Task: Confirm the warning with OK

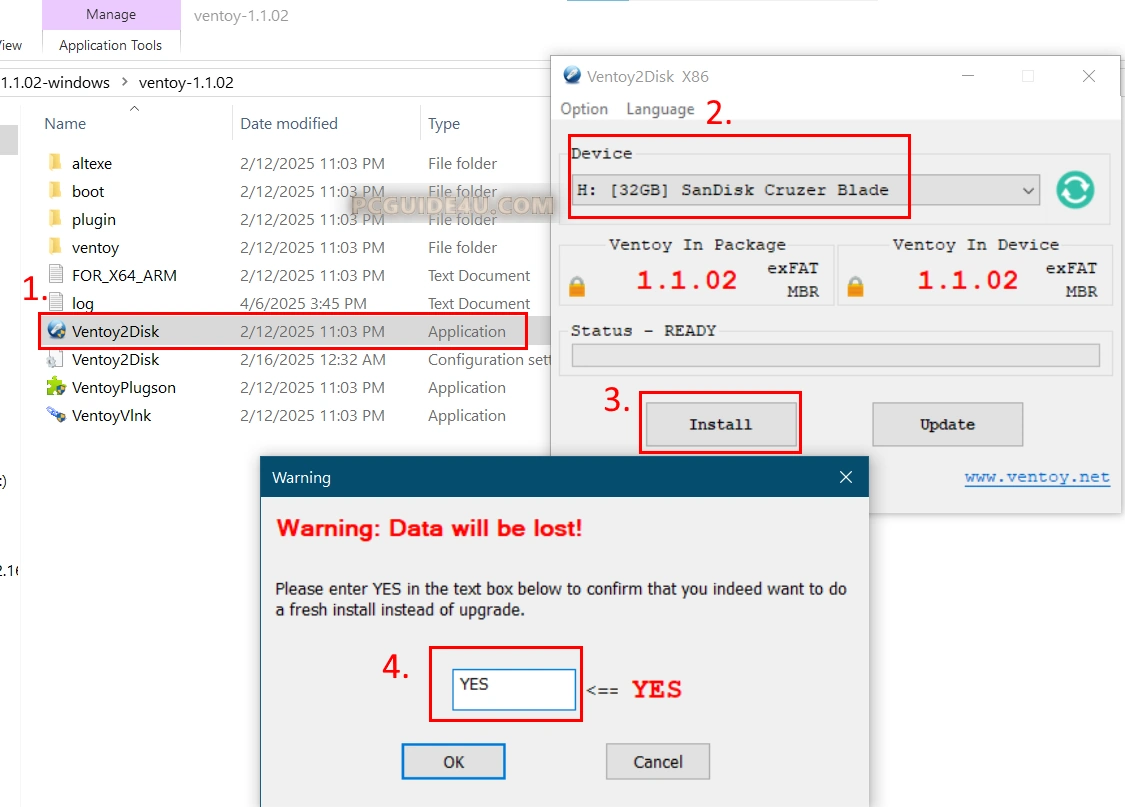Action: 453,762
